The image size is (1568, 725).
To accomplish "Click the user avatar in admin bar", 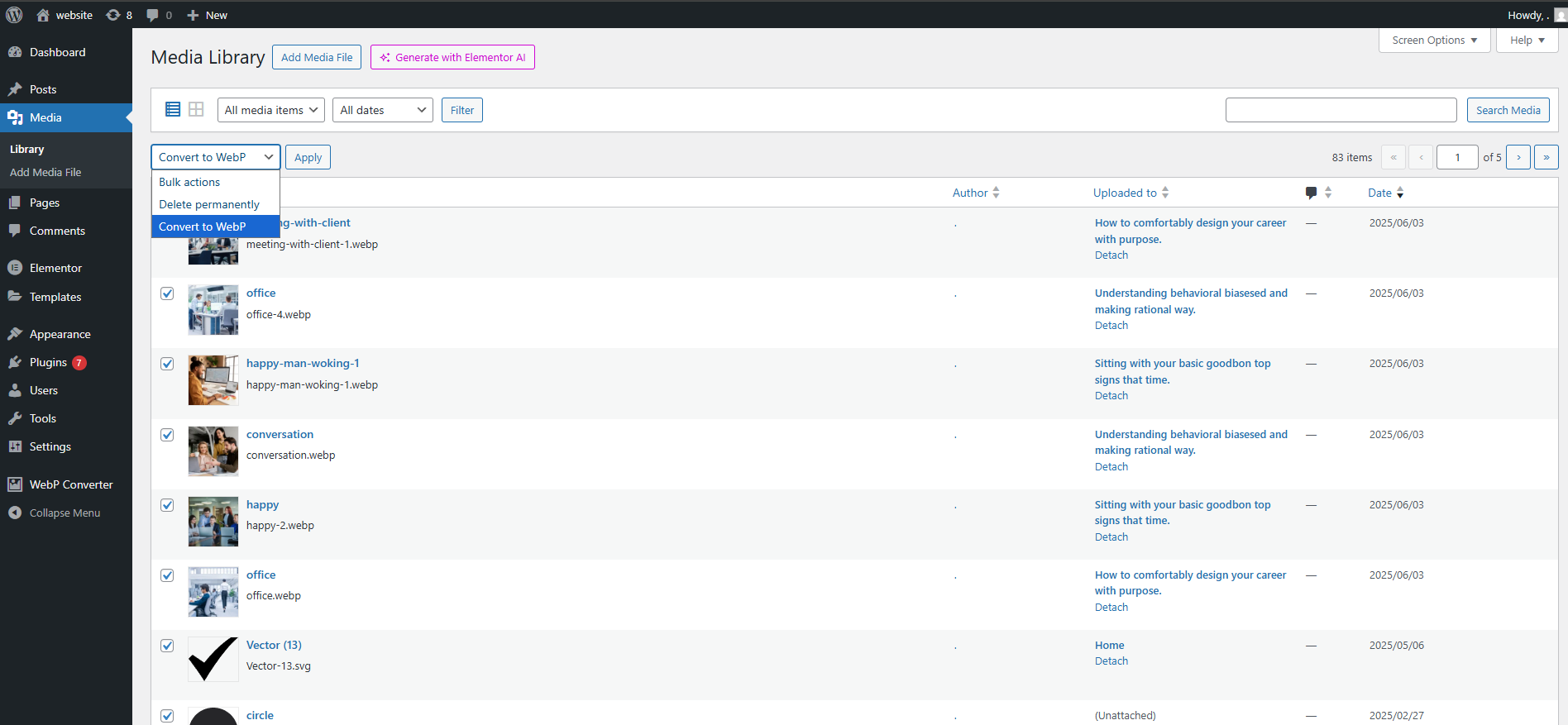I will (x=1561, y=15).
